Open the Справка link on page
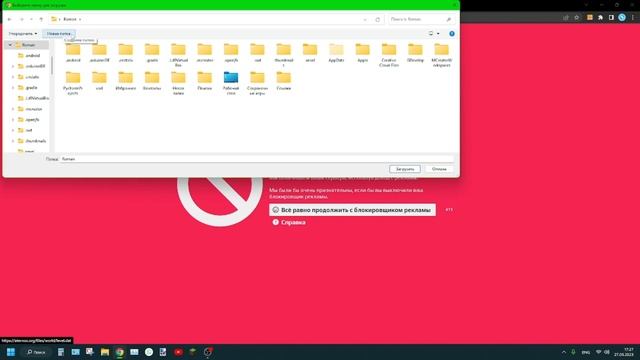 pos(289,222)
